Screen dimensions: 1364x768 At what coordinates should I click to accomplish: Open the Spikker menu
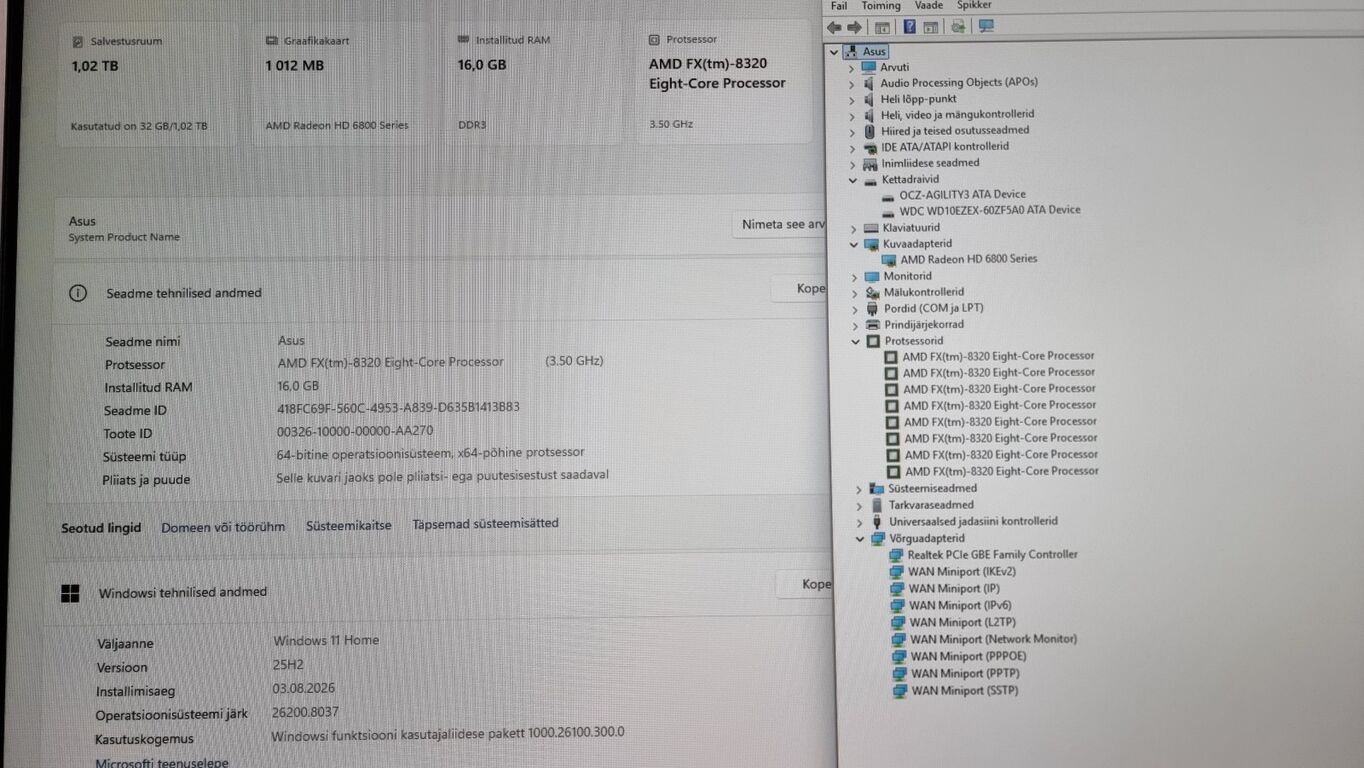click(x=974, y=5)
